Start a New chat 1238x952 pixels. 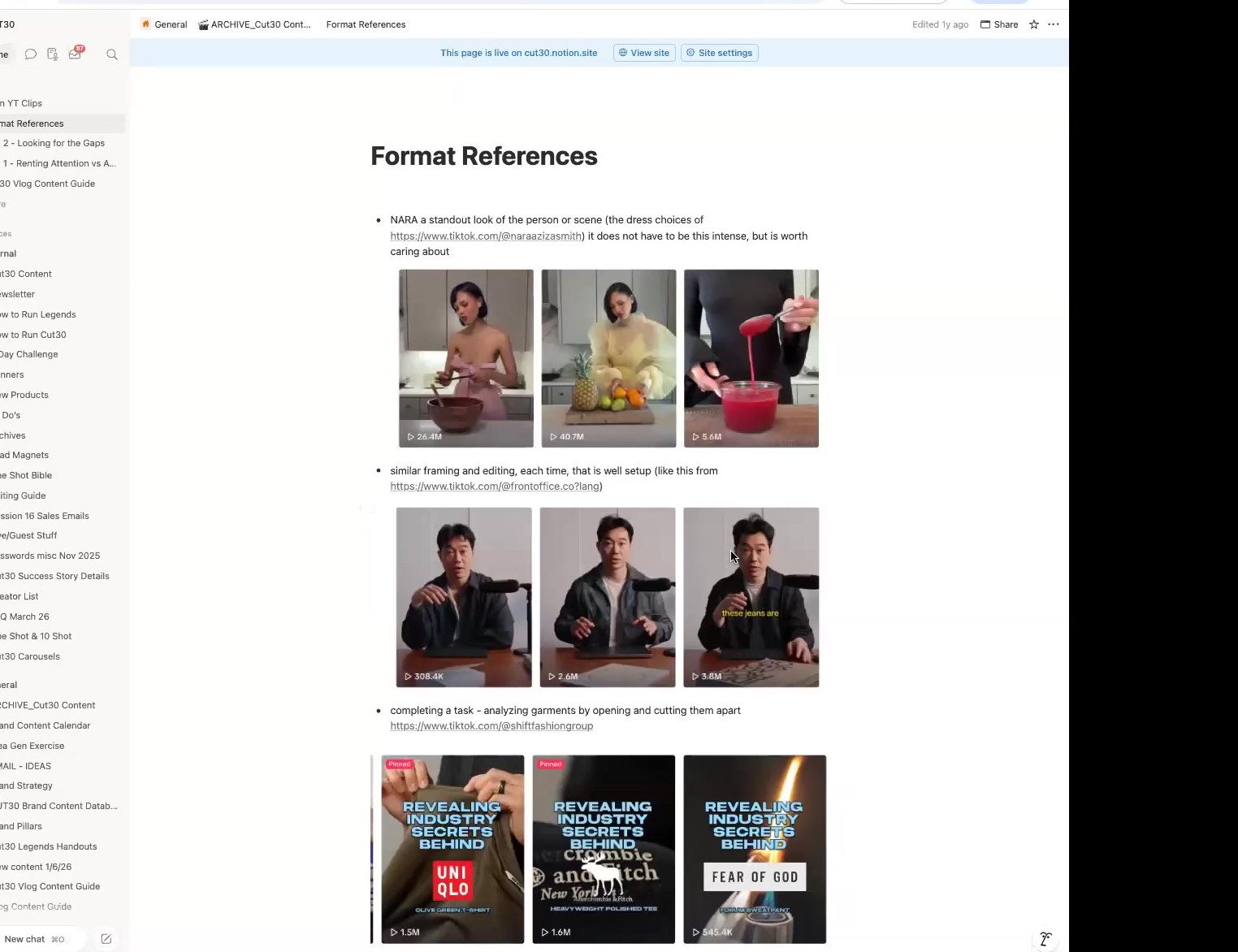click(x=33, y=939)
